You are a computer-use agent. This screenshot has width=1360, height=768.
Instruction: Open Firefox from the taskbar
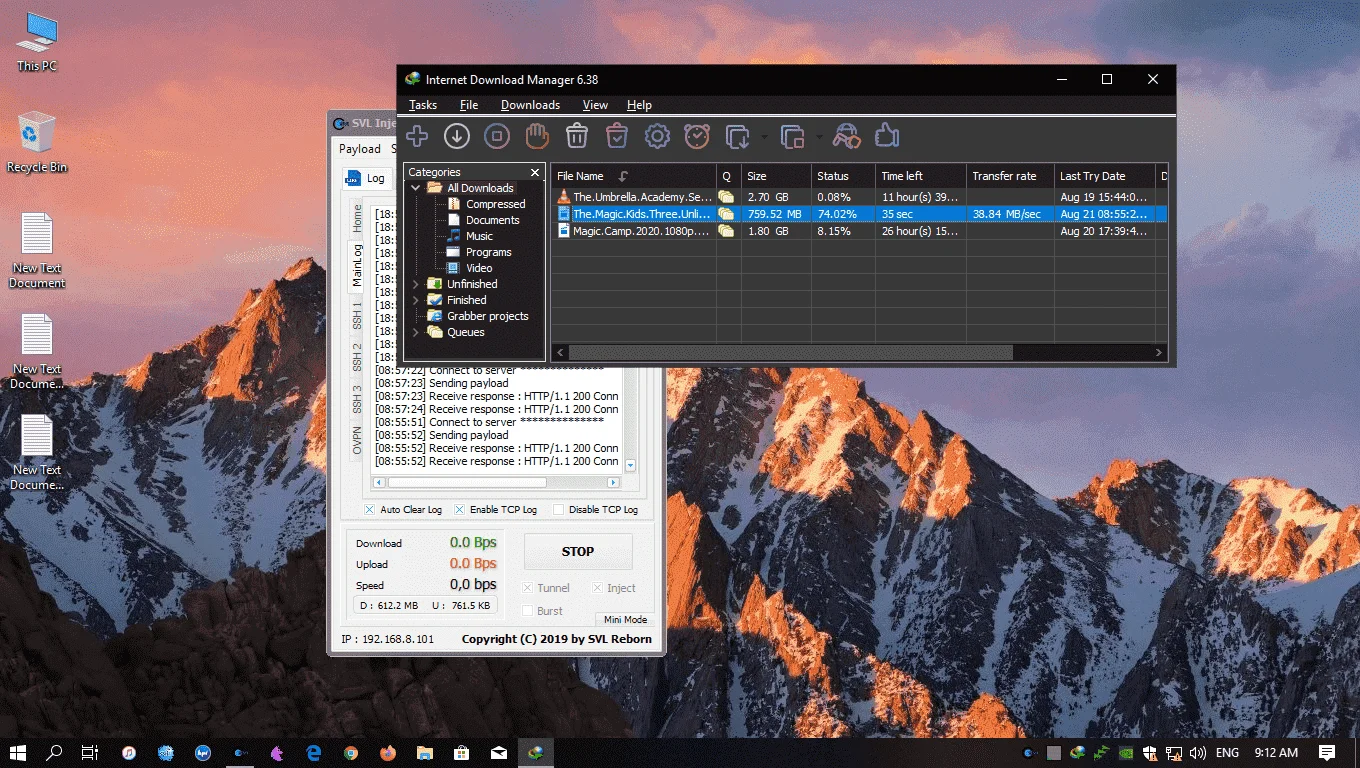click(x=387, y=752)
